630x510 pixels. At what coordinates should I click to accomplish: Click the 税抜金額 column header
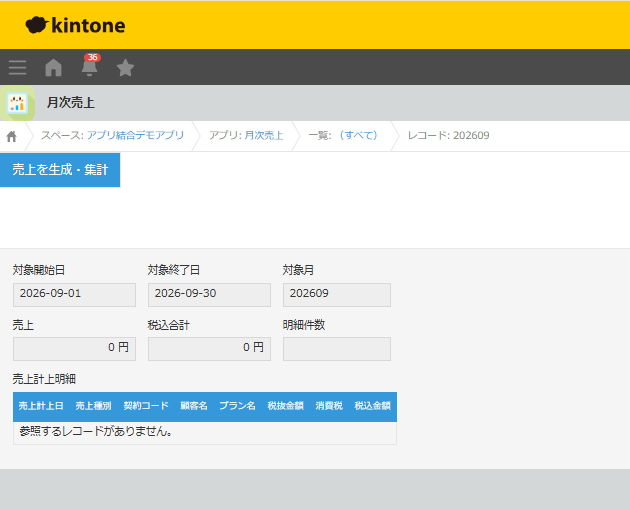coord(286,406)
